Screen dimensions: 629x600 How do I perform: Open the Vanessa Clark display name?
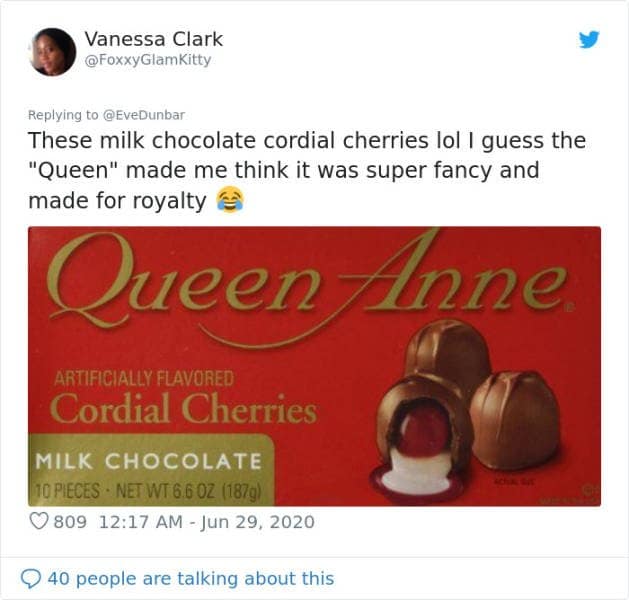click(x=153, y=39)
